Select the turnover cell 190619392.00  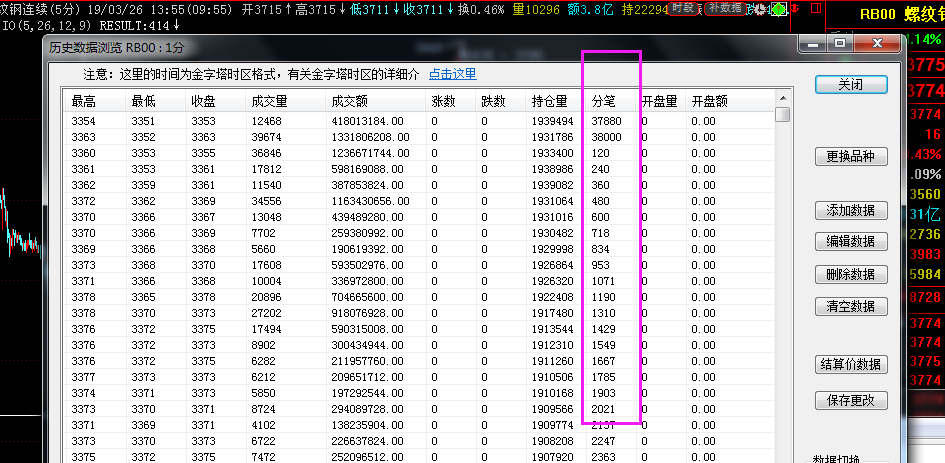pos(367,249)
